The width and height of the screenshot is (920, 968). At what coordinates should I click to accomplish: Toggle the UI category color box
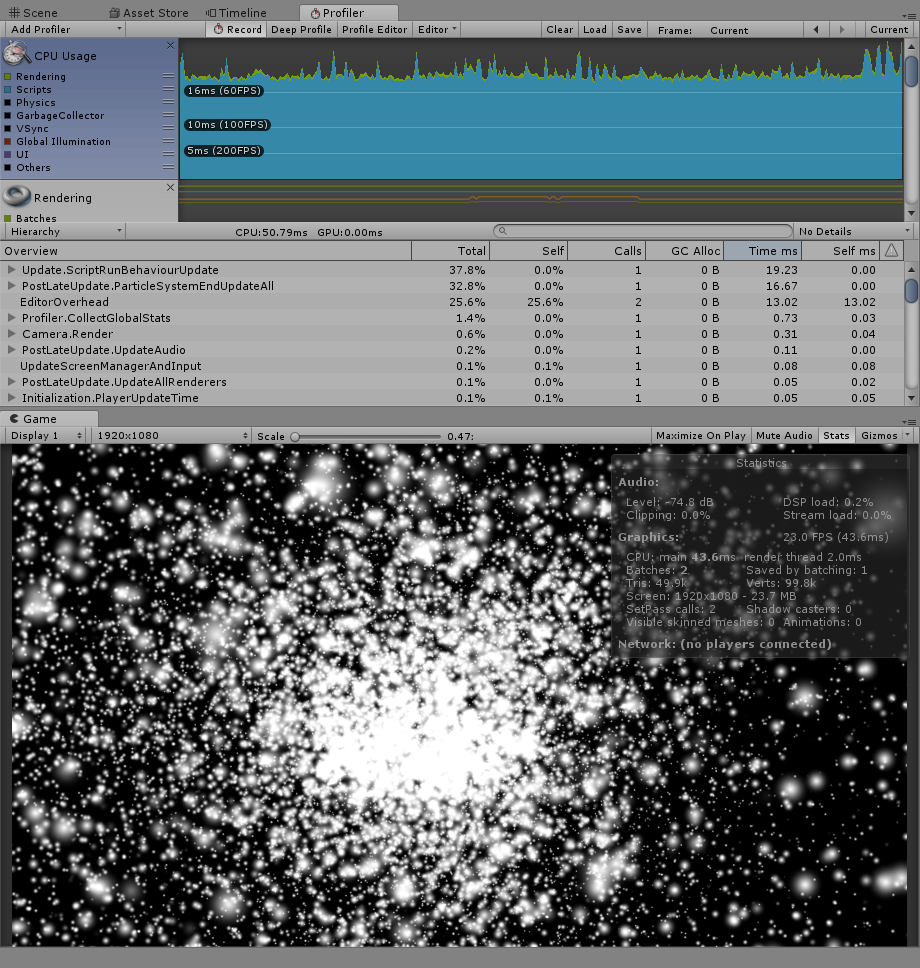(8, 154)
